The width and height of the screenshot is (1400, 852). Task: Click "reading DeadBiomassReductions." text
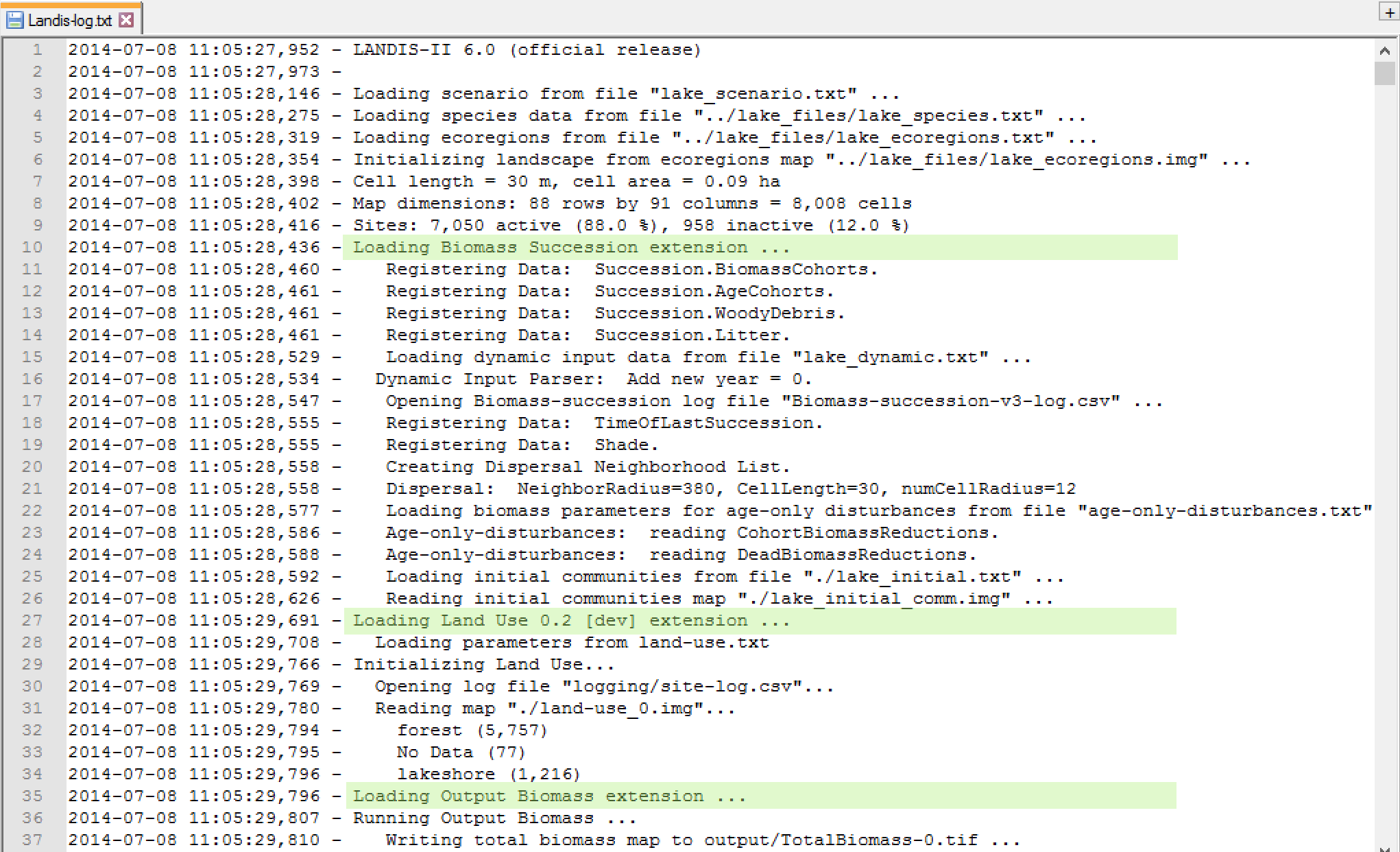813,554
